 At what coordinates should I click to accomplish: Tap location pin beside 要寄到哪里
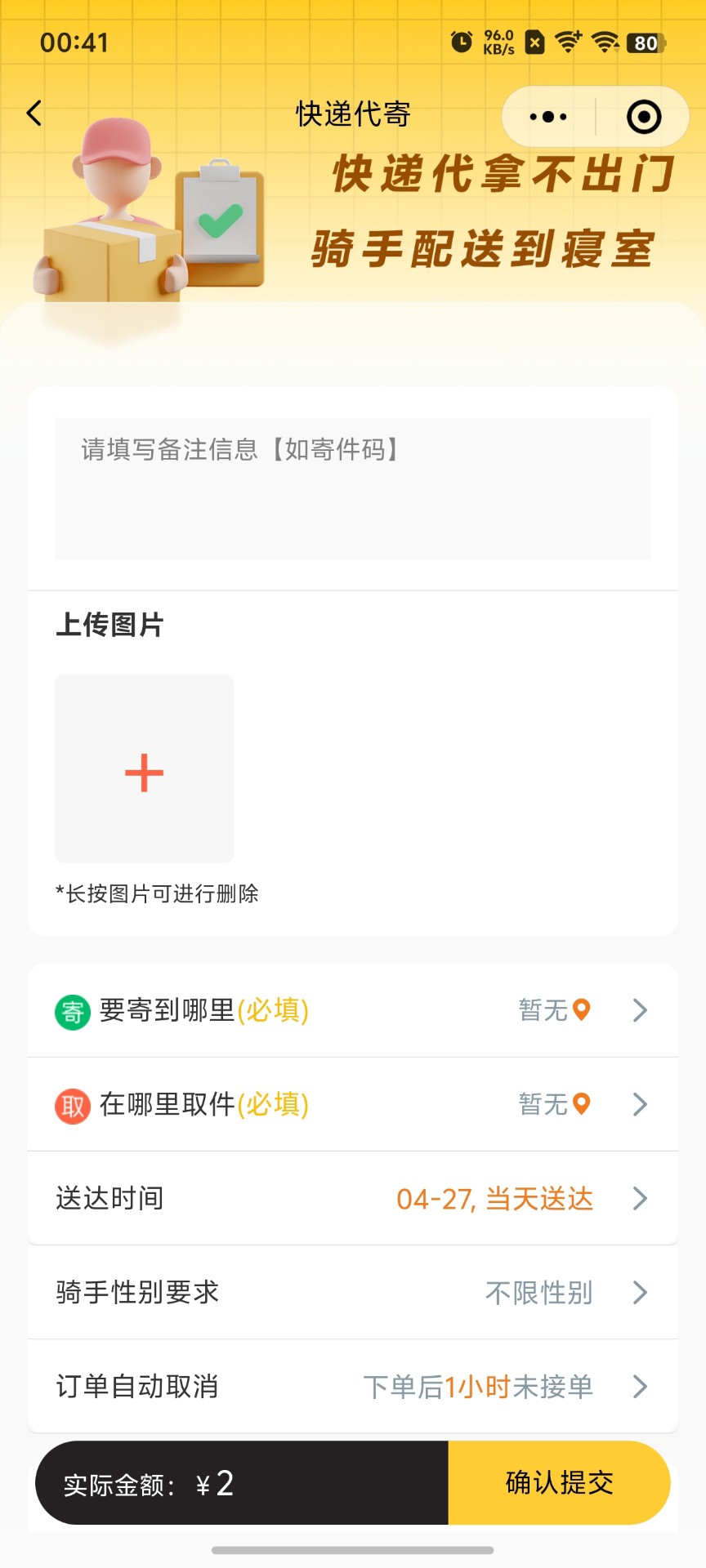tap(582, 1010)
